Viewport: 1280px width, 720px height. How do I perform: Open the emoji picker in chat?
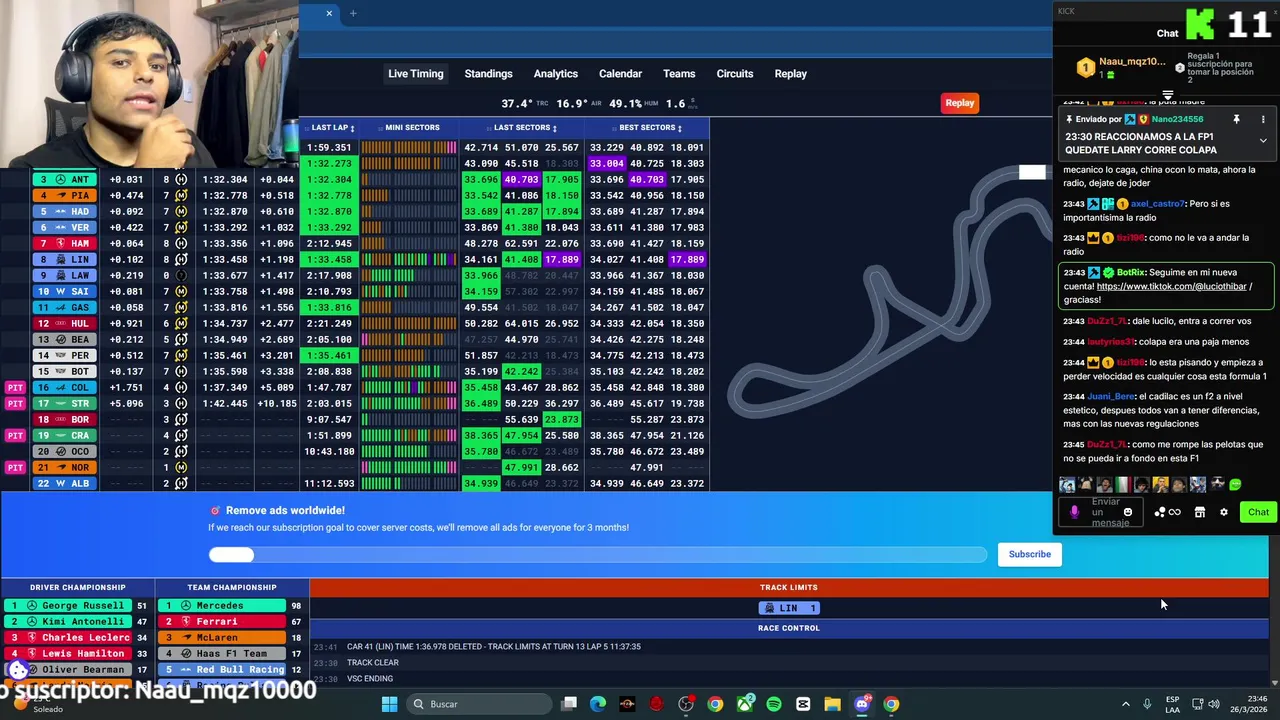point(1128,512)
